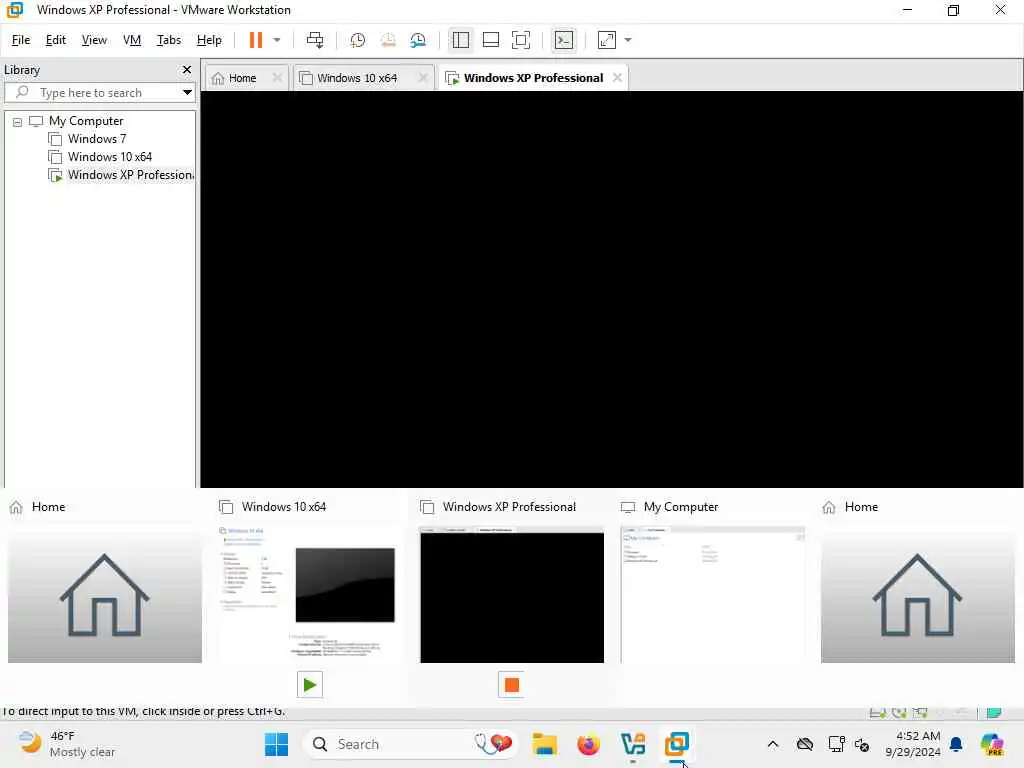Viewport: 1024px width, 768px height.
Task: Open the library search filter dropdown
Action: pos(187,93)
